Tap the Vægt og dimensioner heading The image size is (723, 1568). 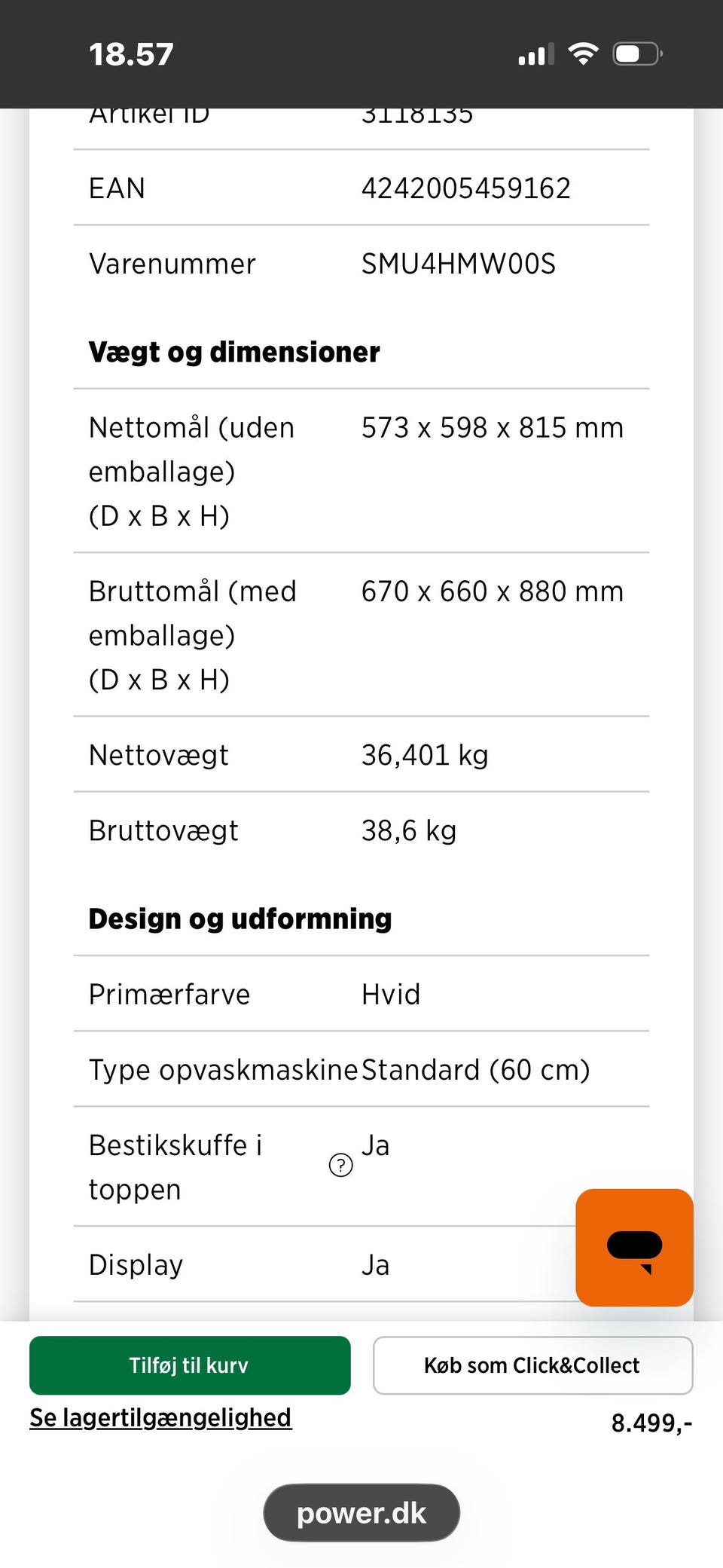click(234, 352)
